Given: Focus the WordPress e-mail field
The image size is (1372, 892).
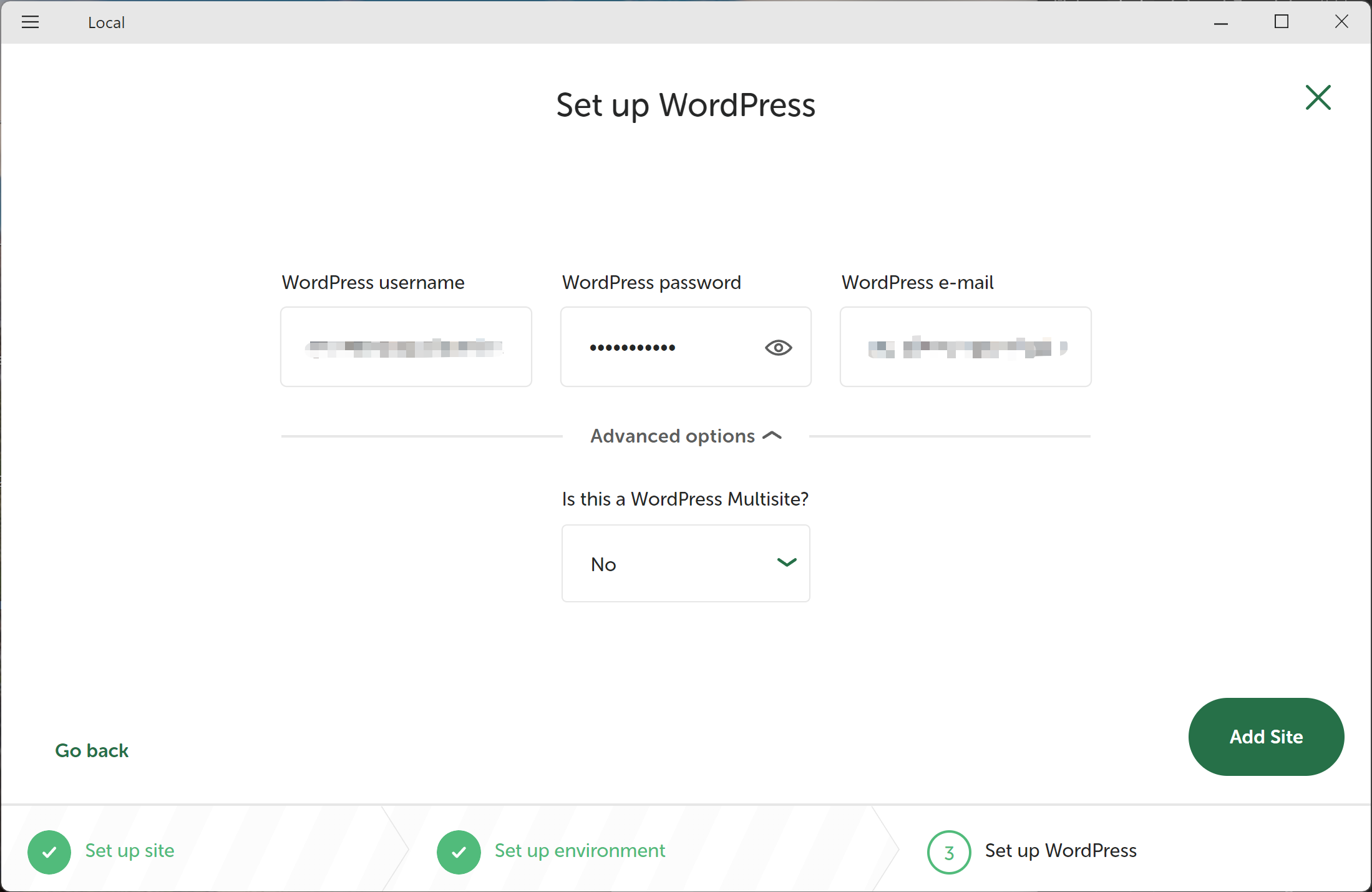Looking at the screenshot, I should (x=965, y=347).
